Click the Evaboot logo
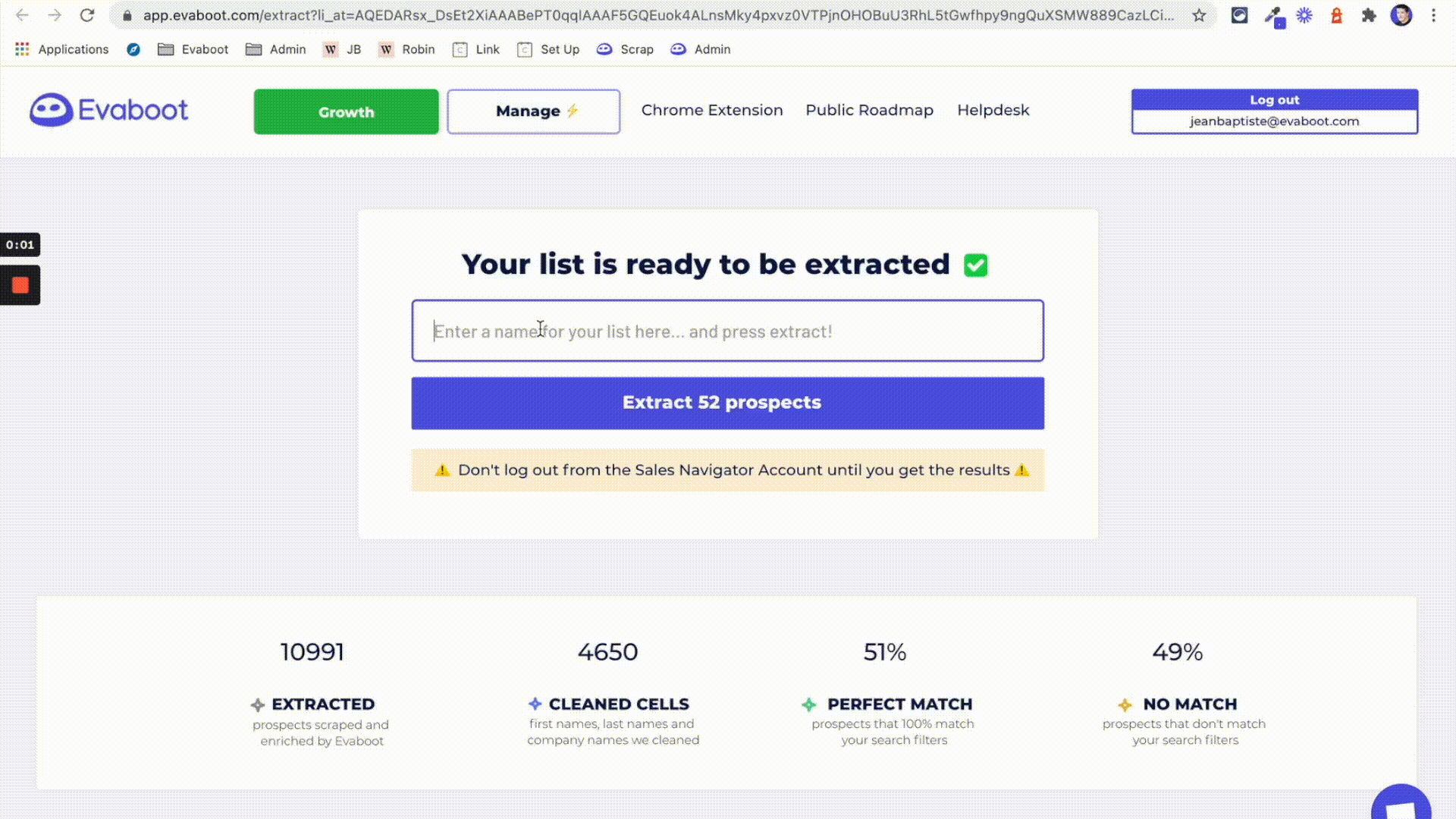 (x=108, y=110)
